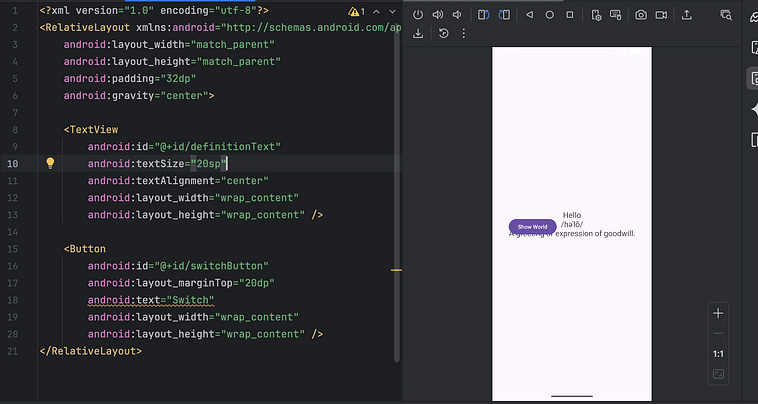Toggle the Layout Inspector icon

(x=726, y=15)
